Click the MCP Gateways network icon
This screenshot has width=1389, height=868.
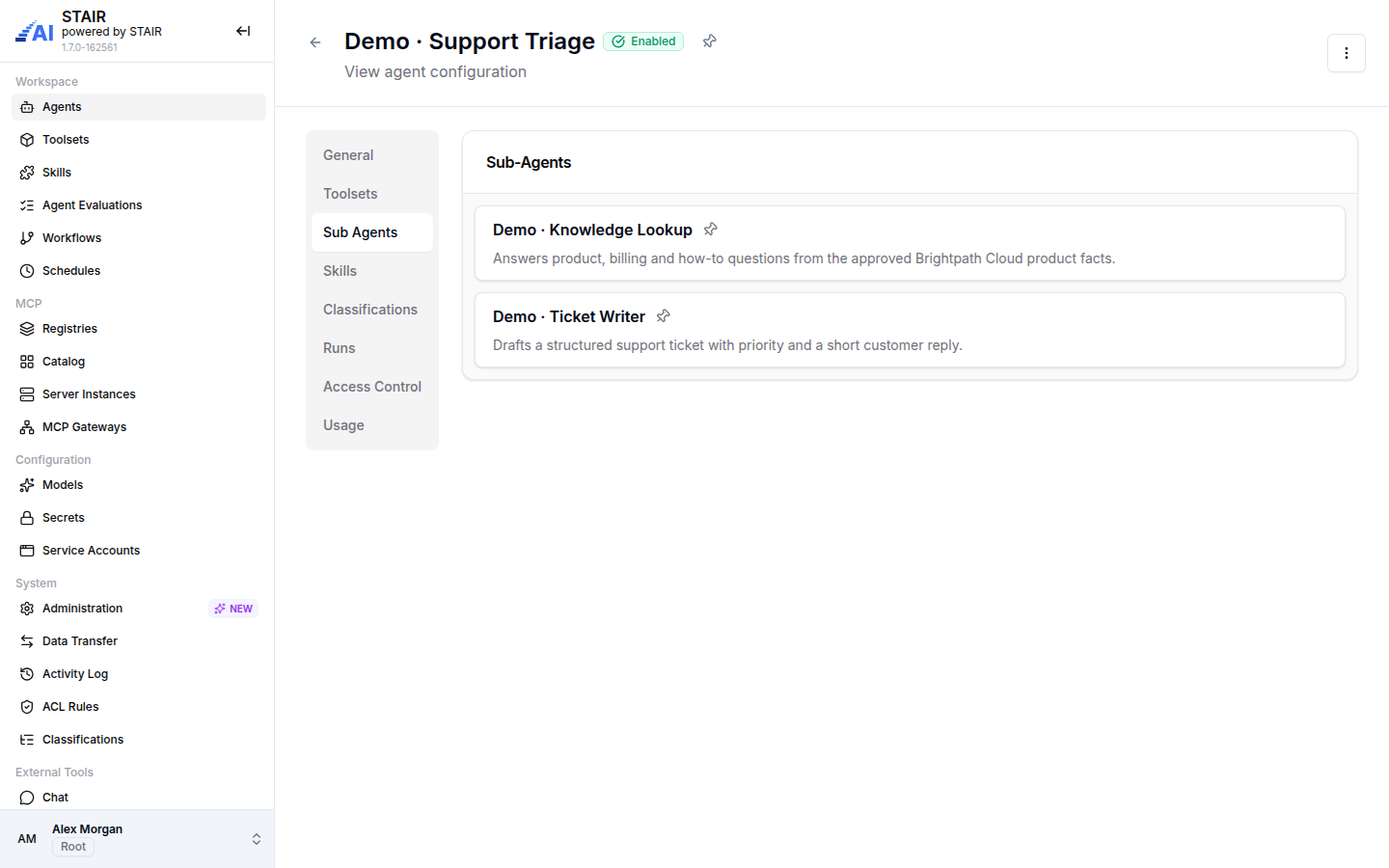[x=27, y=427]
